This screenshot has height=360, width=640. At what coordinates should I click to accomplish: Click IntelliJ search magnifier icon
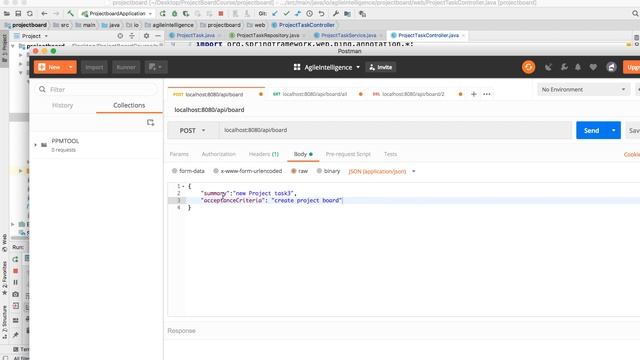tap(635, 13)
